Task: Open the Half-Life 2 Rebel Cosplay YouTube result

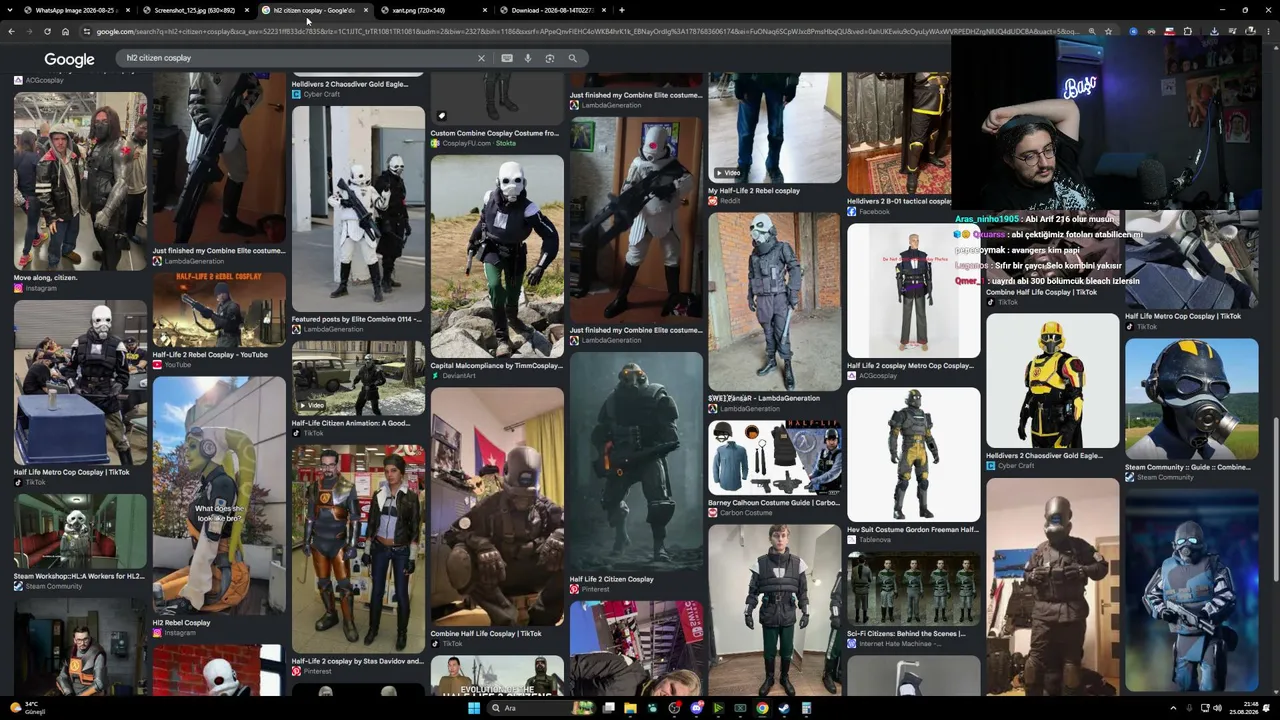Action: (x=219, y=309)
